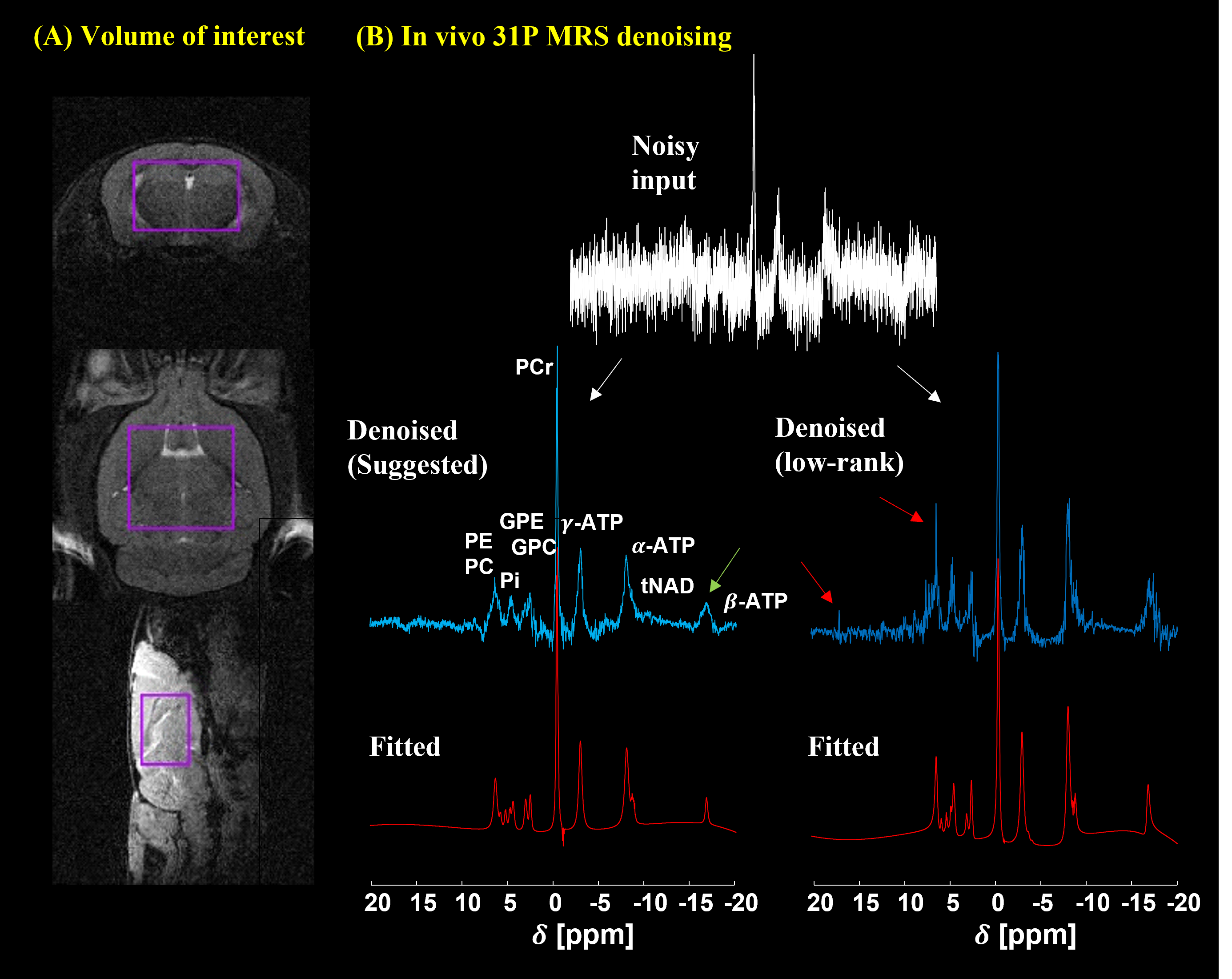Viewport: 1232px width, 979px height.
Task: Click the γ-ATP label
Action: (x=591, y=522)
